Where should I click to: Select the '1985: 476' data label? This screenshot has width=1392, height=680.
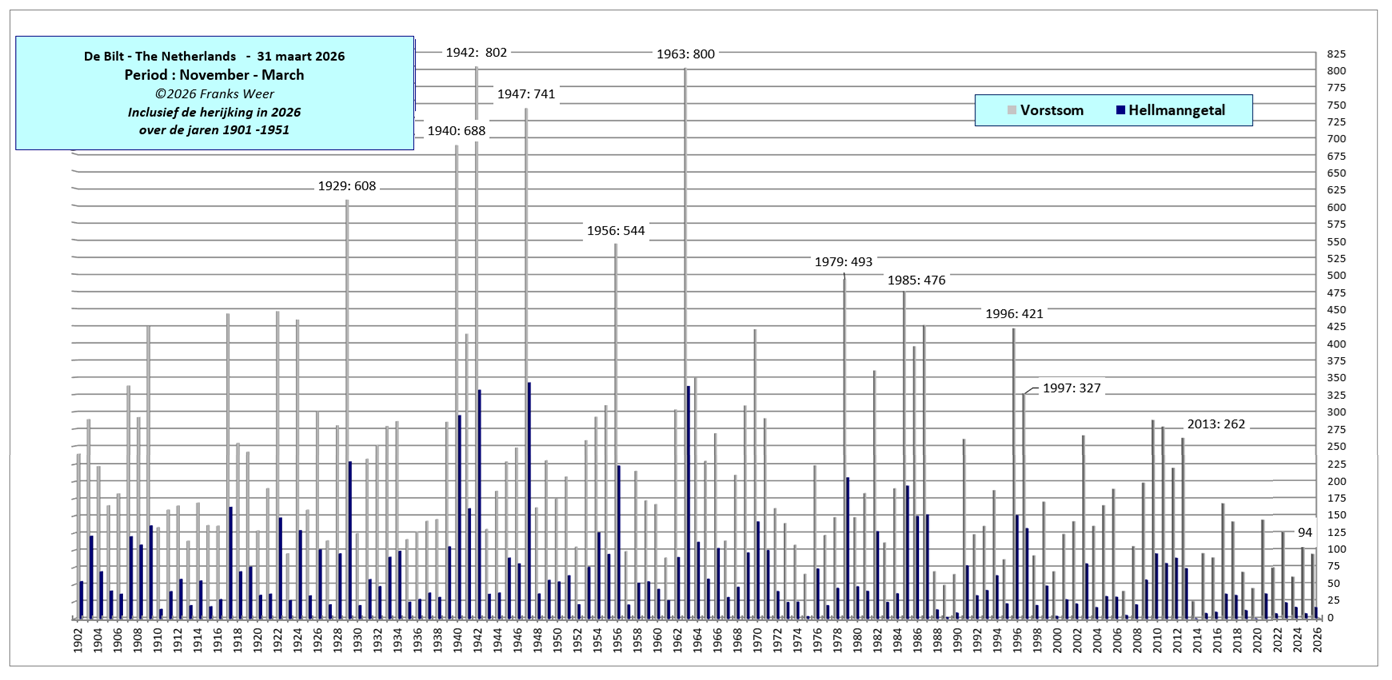click(x=916, y=280)
